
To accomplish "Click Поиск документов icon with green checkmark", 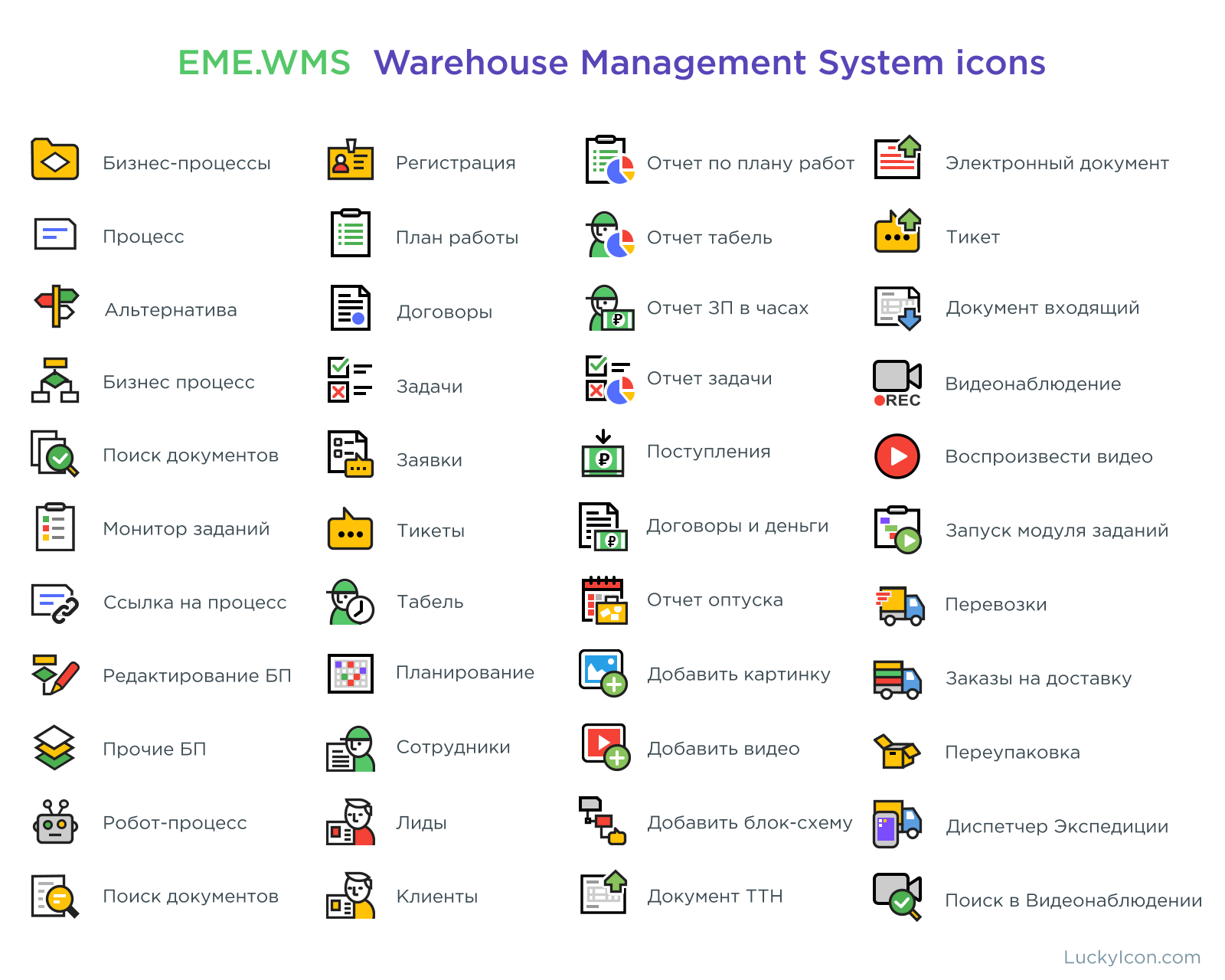I will pos(55,453).
